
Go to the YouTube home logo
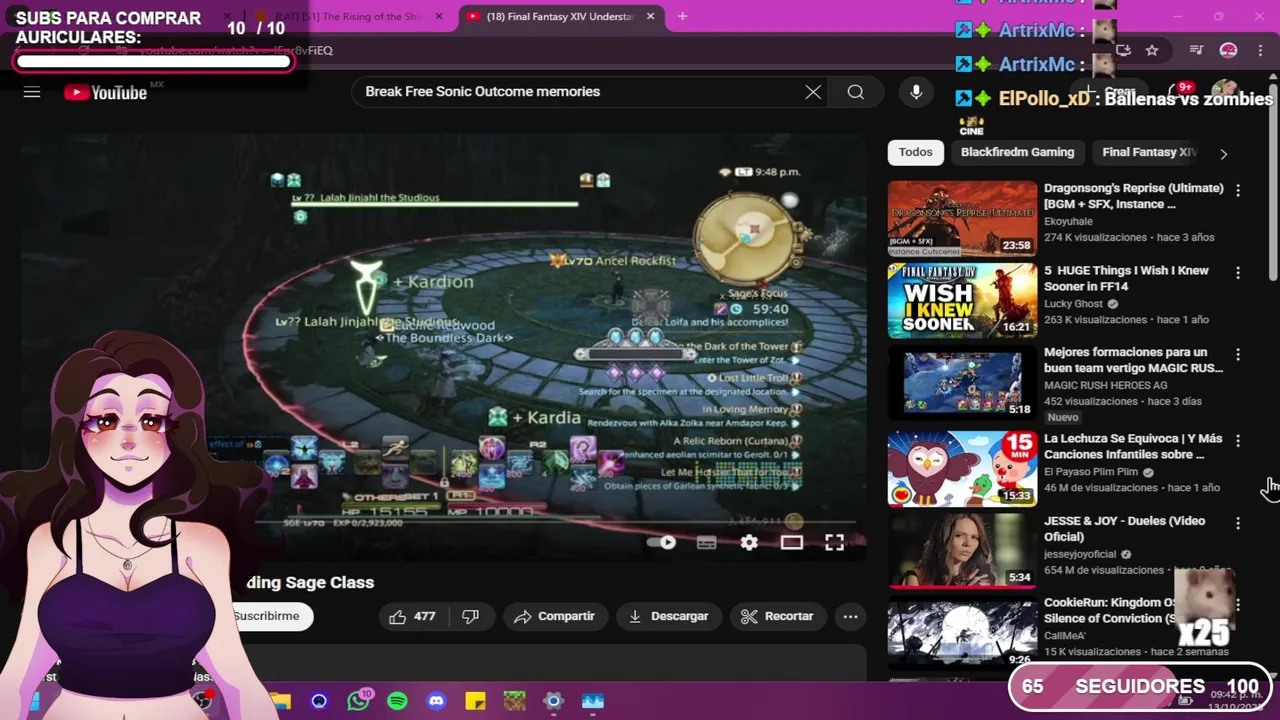pos(105,92)
